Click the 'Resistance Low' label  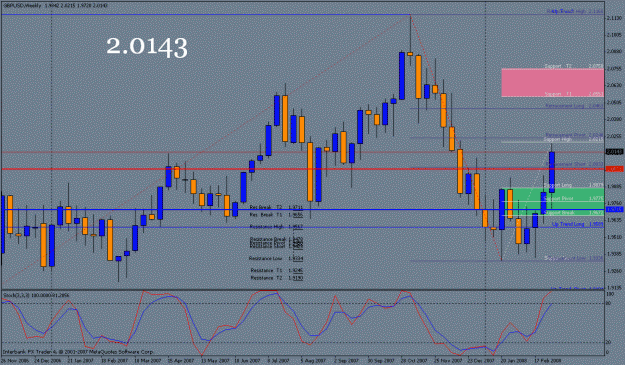click(x=265, y=259)
